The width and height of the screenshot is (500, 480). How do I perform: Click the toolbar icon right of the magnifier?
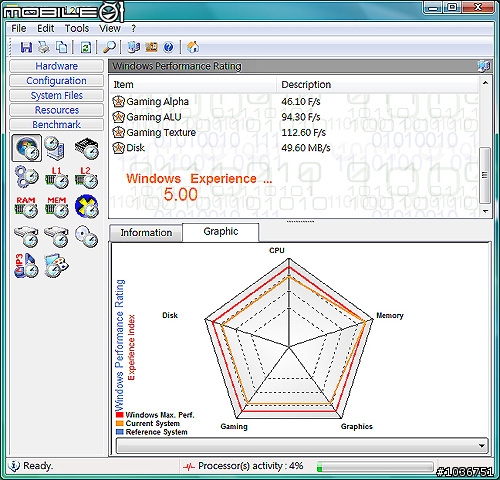coord(134,47)
